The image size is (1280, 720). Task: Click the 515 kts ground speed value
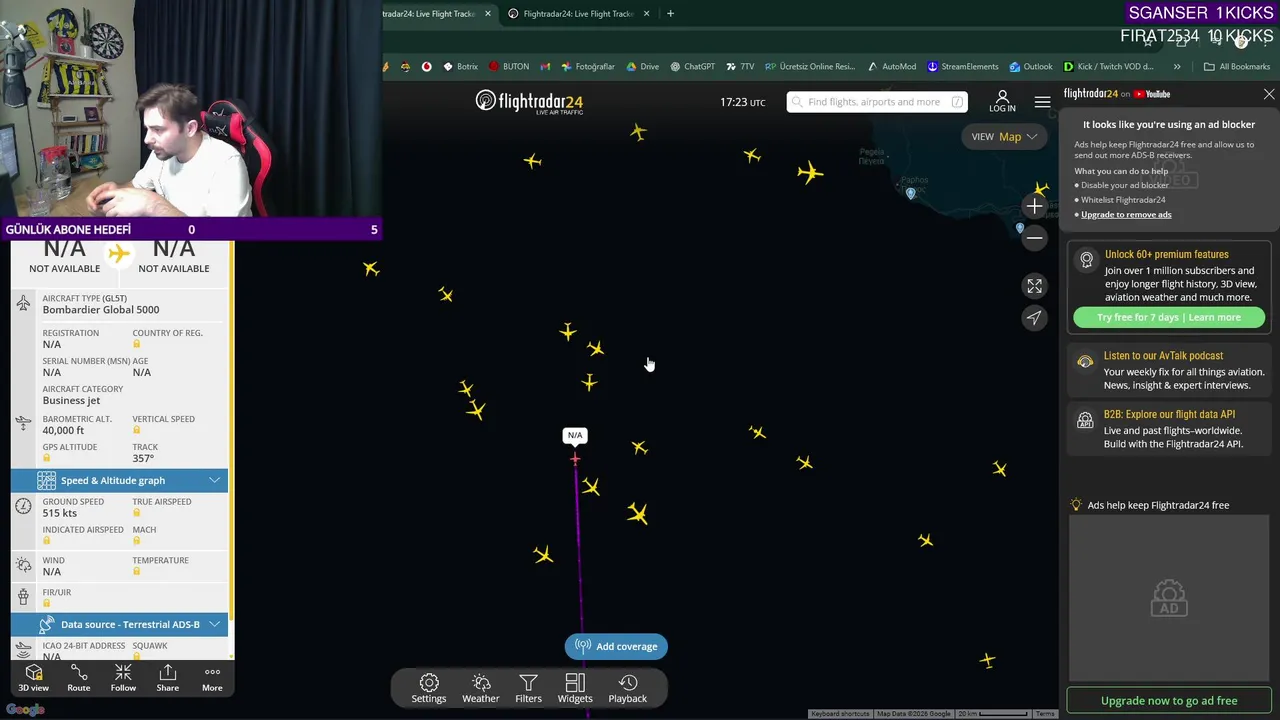tap(59, 513)
